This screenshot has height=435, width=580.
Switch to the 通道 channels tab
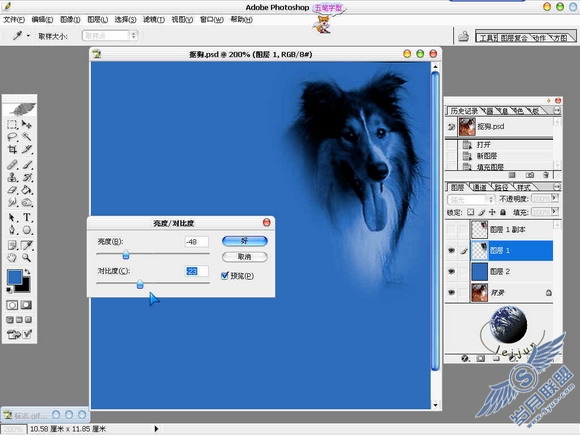[479, 188]
